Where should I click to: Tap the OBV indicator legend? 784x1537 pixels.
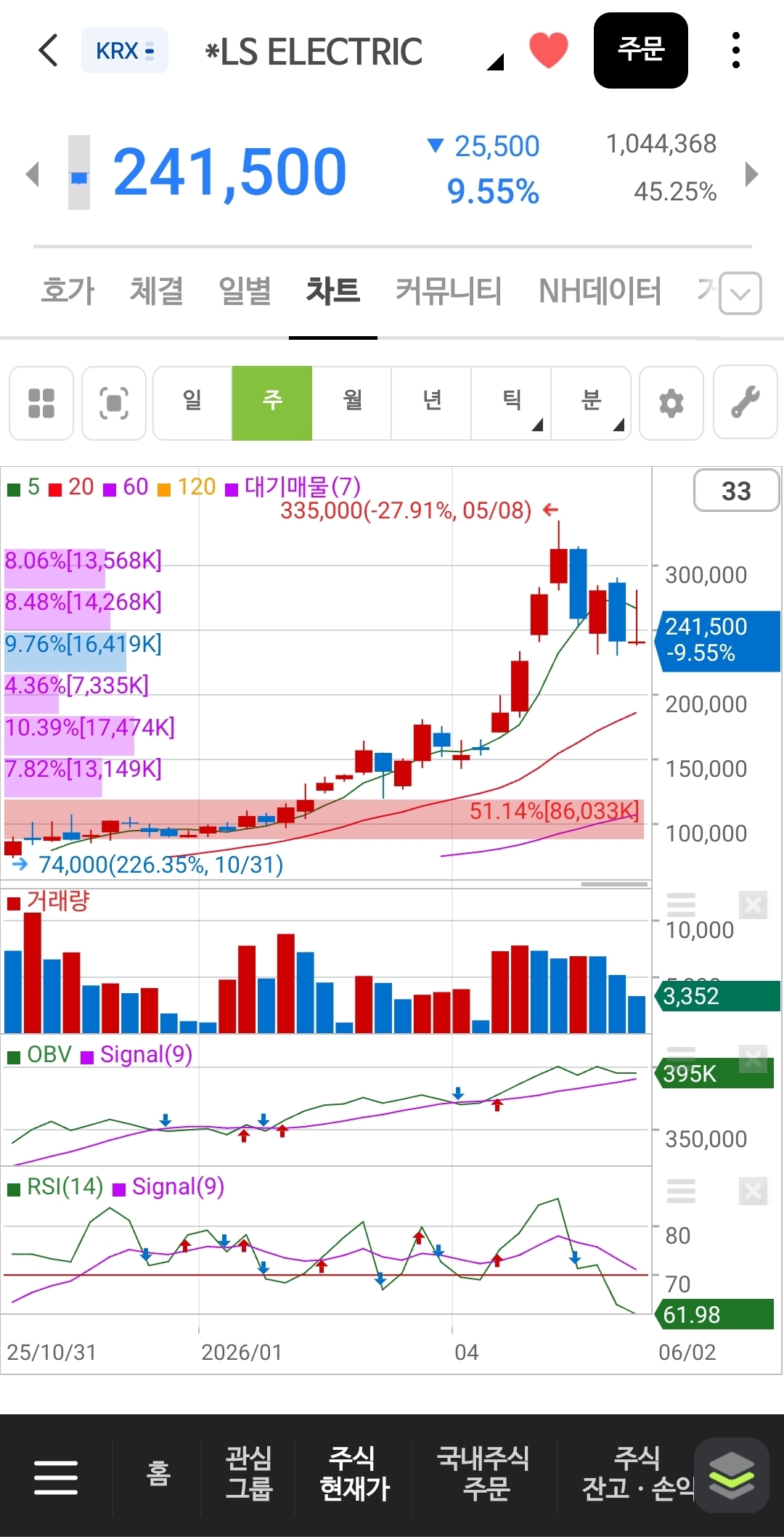click(x=40, y=1055)
